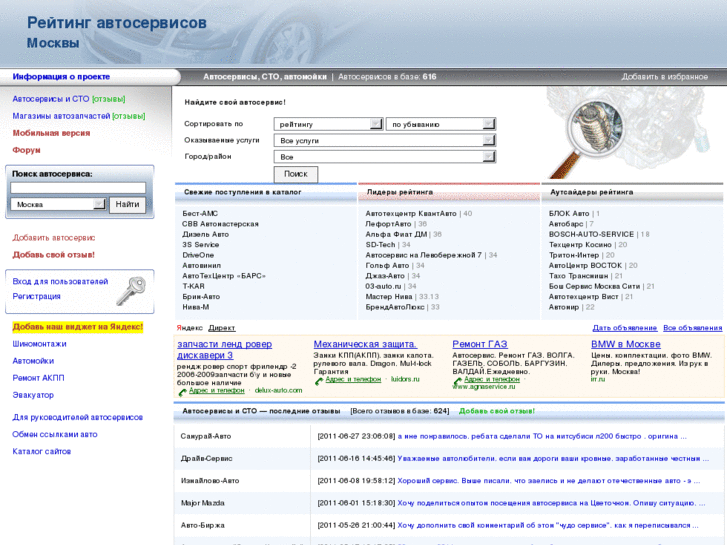Select 'СВВ Автомастерская' entry

coord(220,224)
